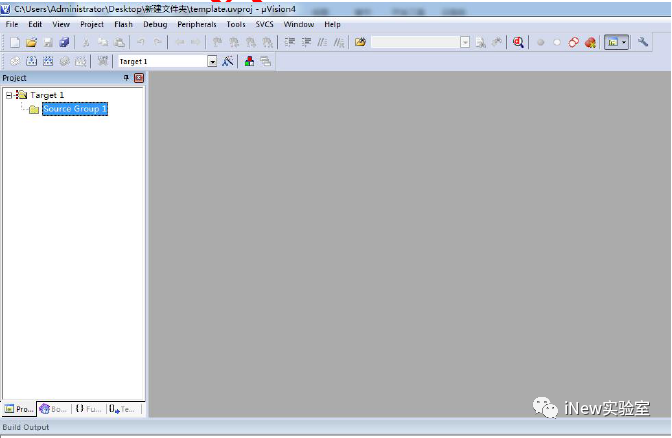Click the Paste clipboard icon
This screenshot has height=438, width=672.
point(120,42)
